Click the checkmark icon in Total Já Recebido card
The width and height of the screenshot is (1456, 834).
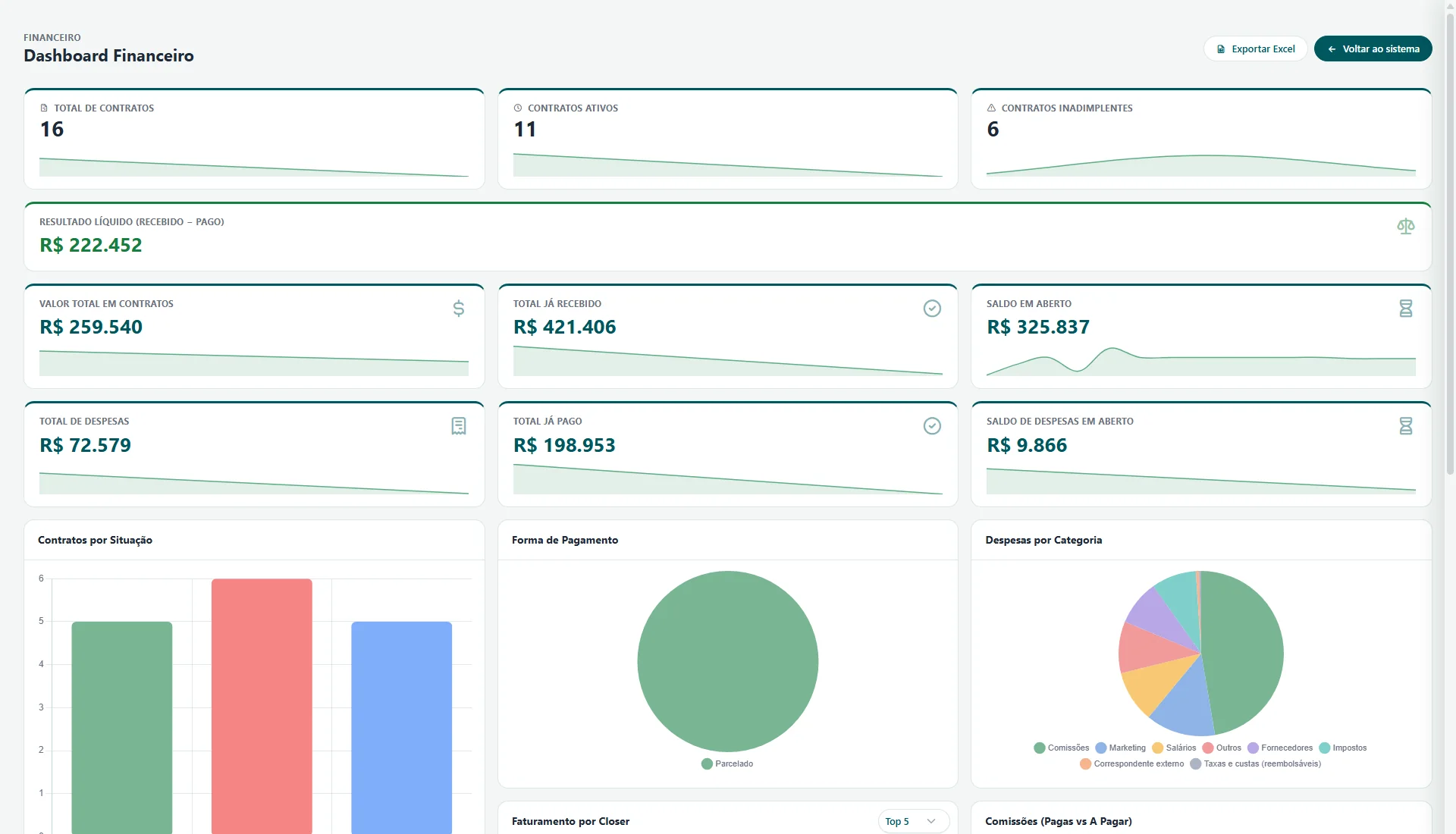point(932,309)
